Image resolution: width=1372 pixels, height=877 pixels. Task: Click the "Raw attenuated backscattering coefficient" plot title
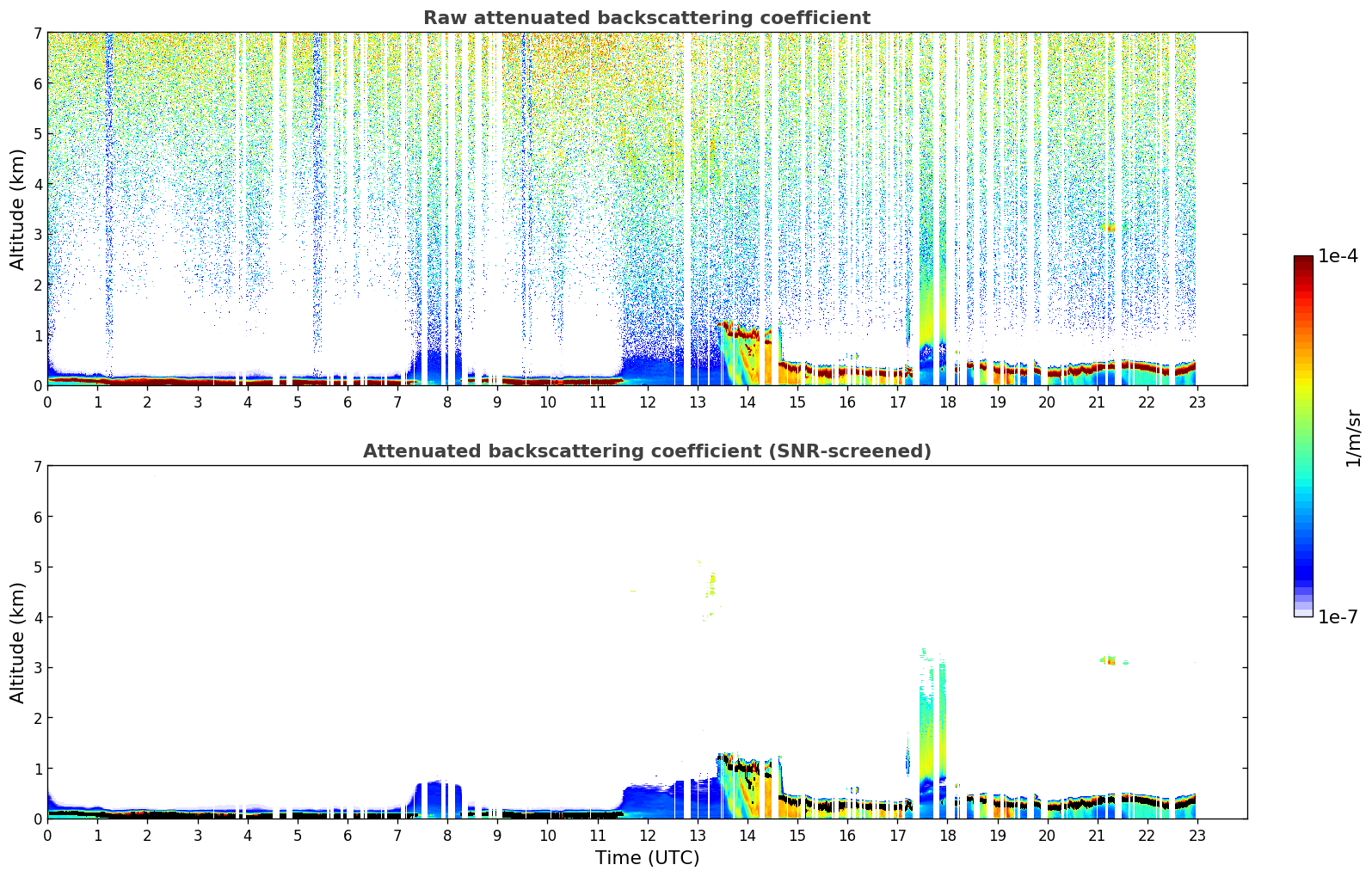647,18
